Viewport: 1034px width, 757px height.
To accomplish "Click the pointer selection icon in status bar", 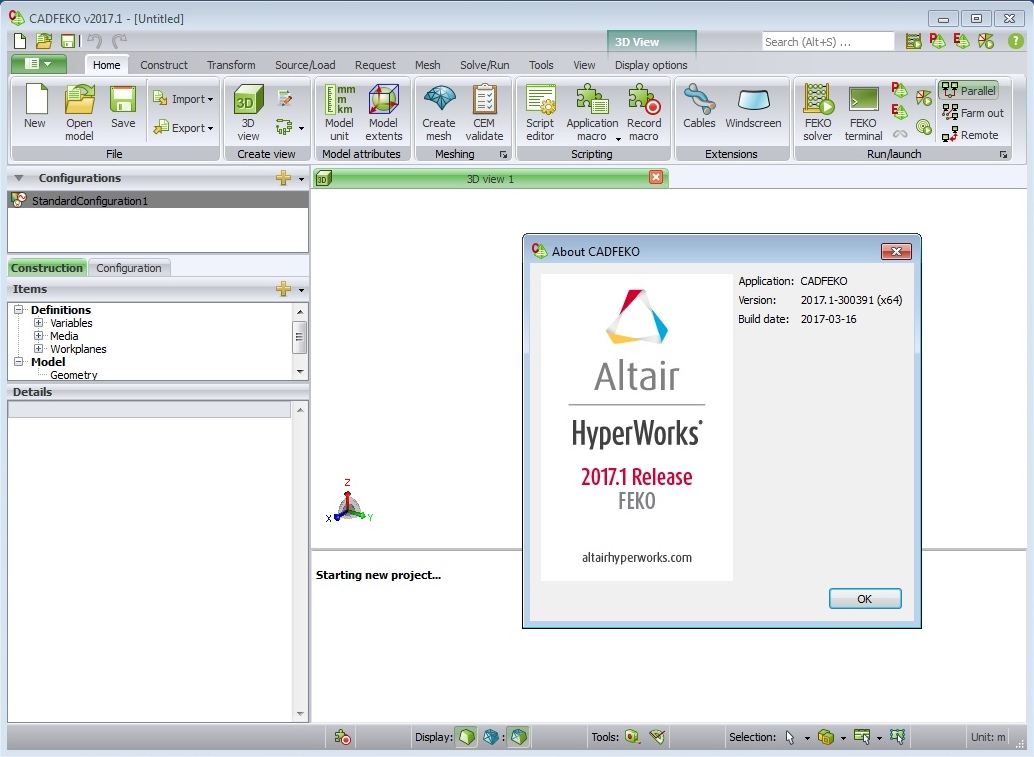I will [789, 737].
